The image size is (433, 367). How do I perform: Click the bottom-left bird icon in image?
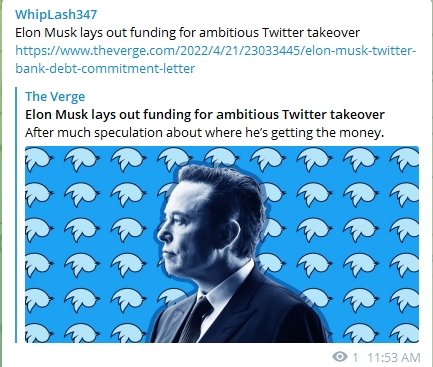click(x=39, y=332)
